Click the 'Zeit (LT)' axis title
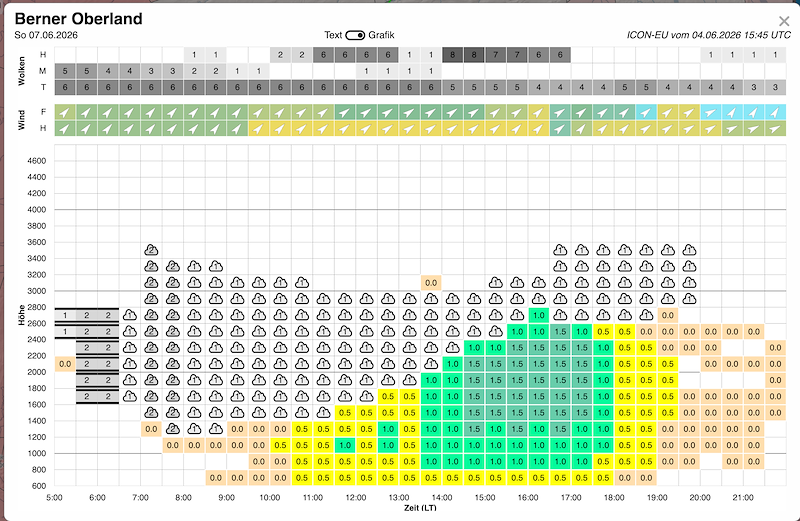The width and height of the screenshot is (800, 521). point(420,508)
